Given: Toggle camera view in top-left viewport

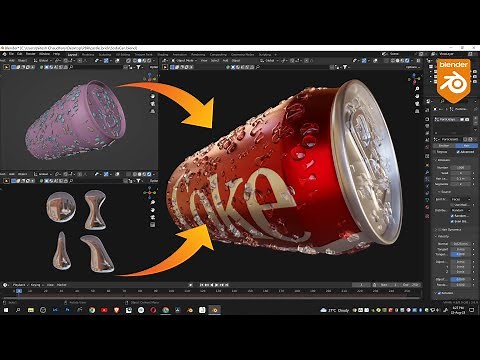Looking at the screenshot, I should click(x=153, y=104).
